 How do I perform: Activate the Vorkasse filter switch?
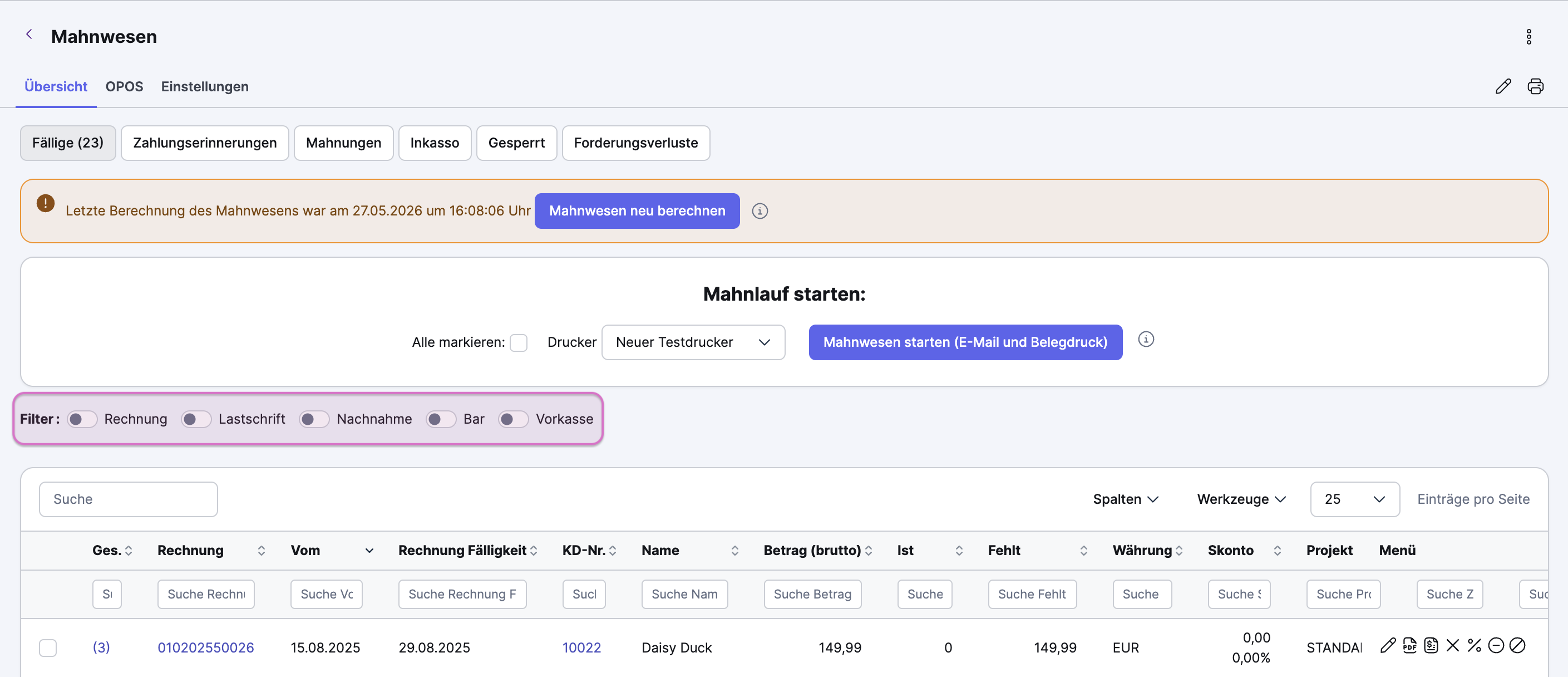tap(513, 419)
